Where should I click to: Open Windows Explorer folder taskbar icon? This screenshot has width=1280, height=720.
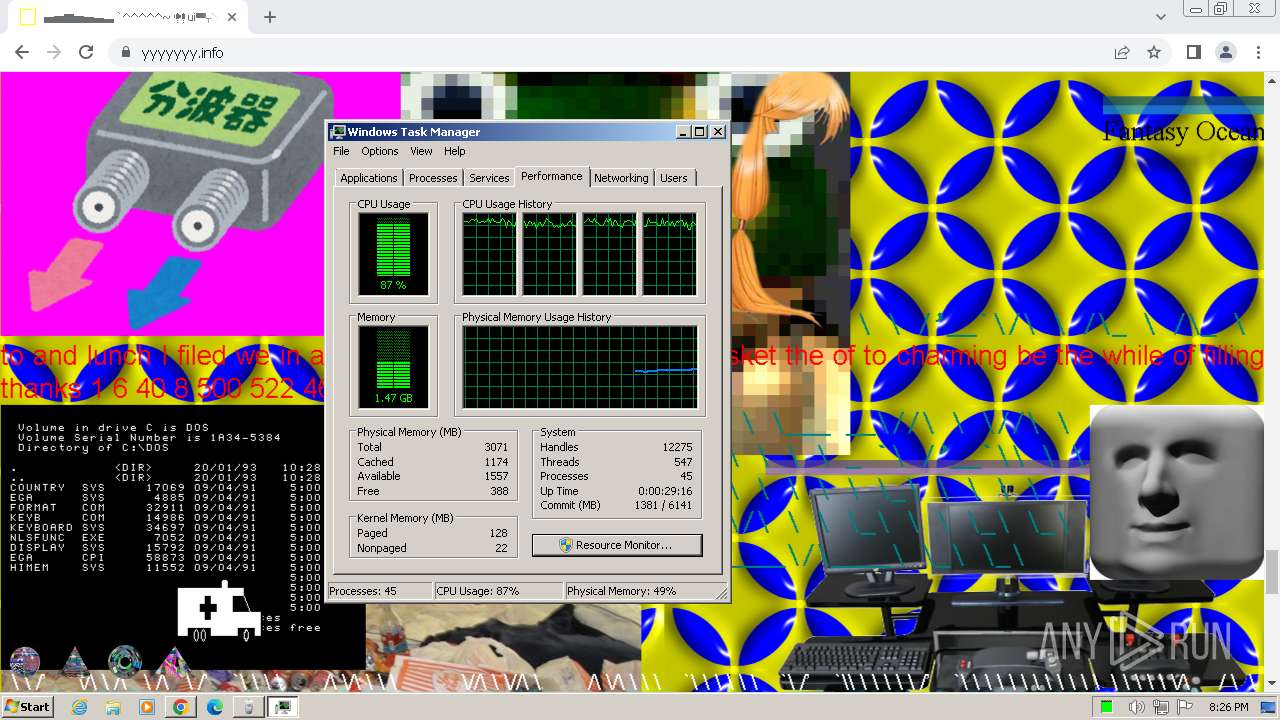point(113,707)
